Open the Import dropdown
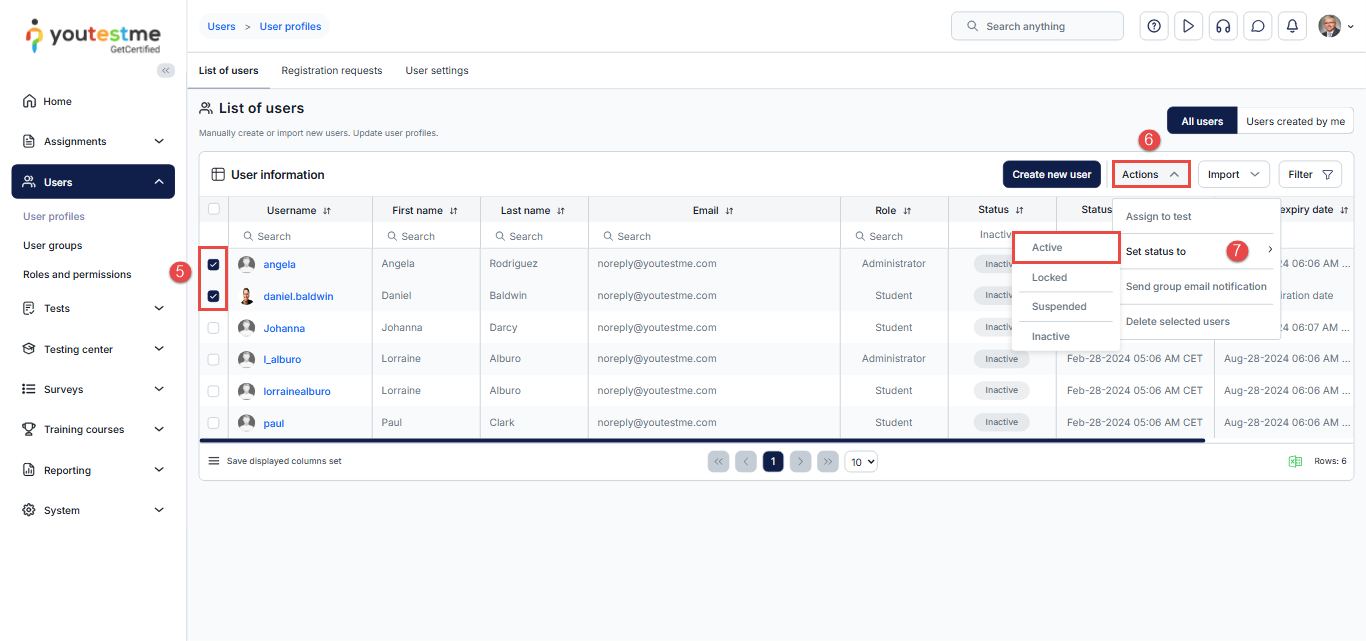 1233,174
